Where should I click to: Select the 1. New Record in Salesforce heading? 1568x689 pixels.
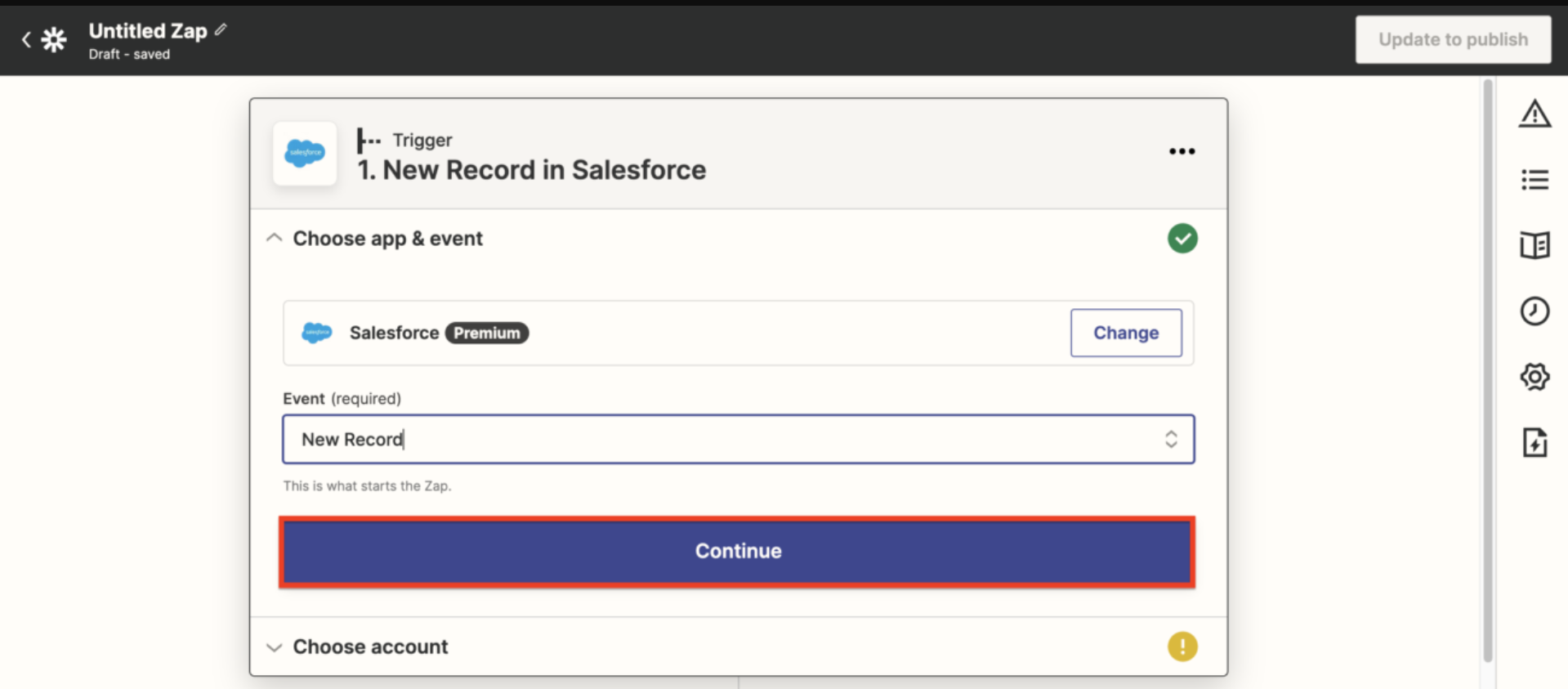coord(531,170)
